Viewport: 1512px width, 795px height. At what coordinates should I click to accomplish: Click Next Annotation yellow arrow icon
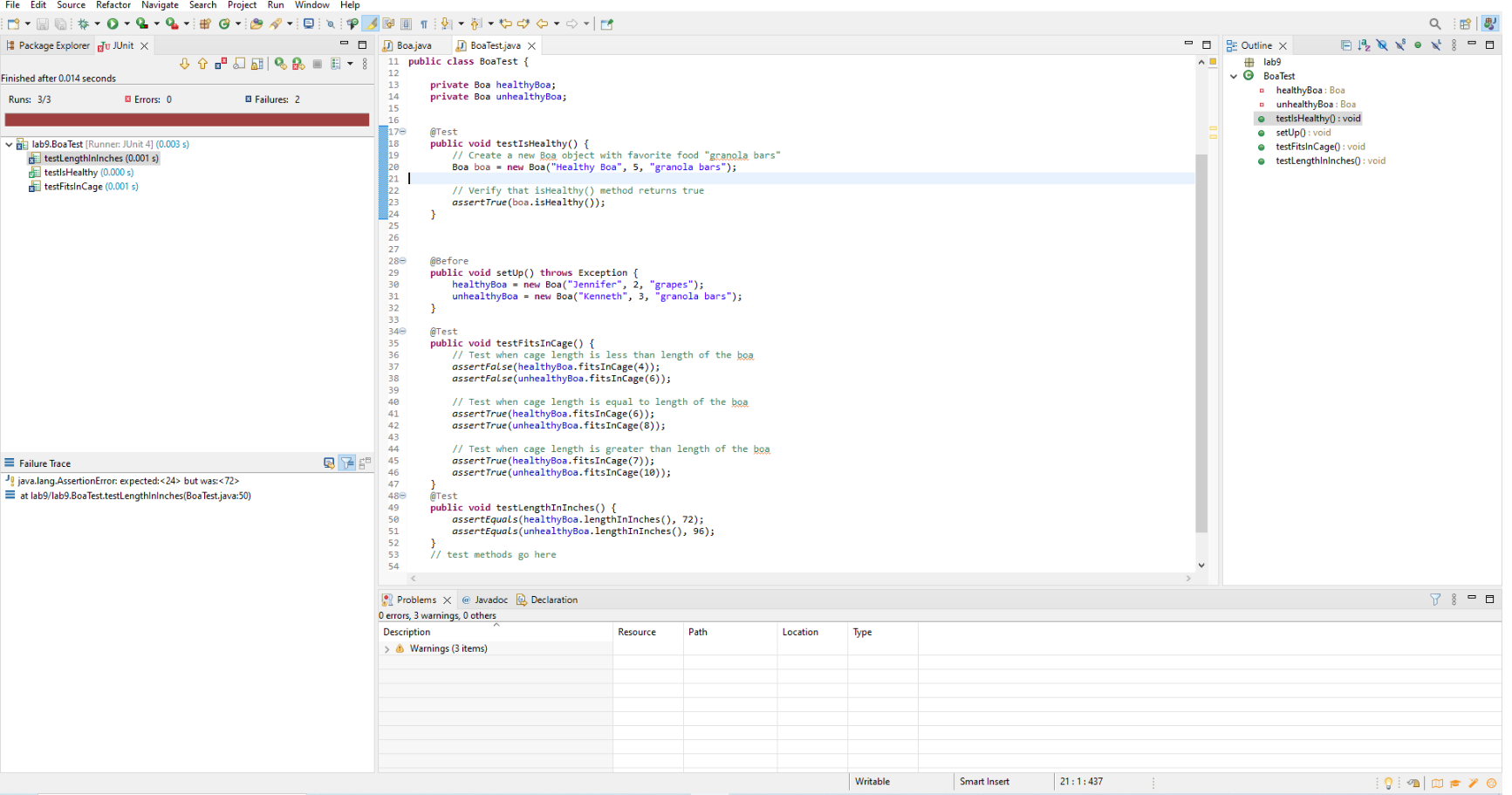(445, 24)
